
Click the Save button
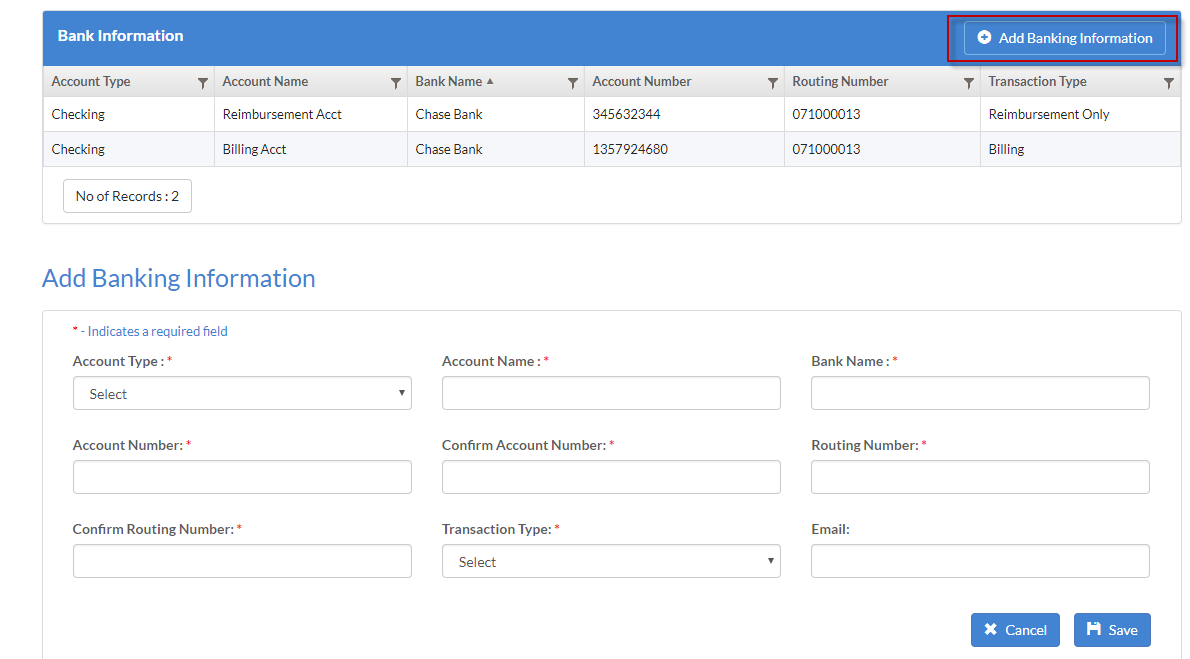[x=1112, y=630]
